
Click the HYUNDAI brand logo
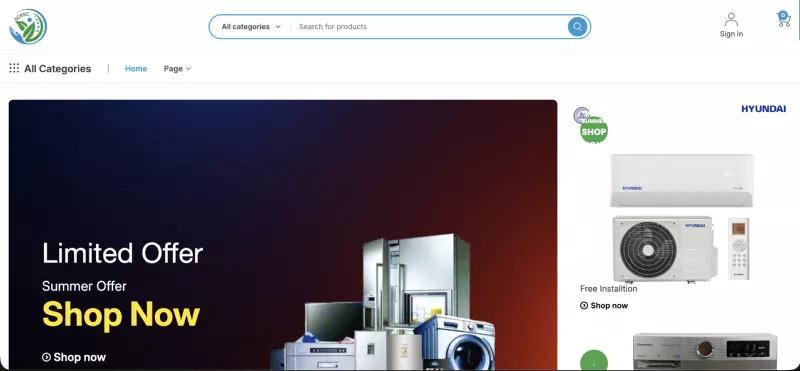(x=763, y=109)
